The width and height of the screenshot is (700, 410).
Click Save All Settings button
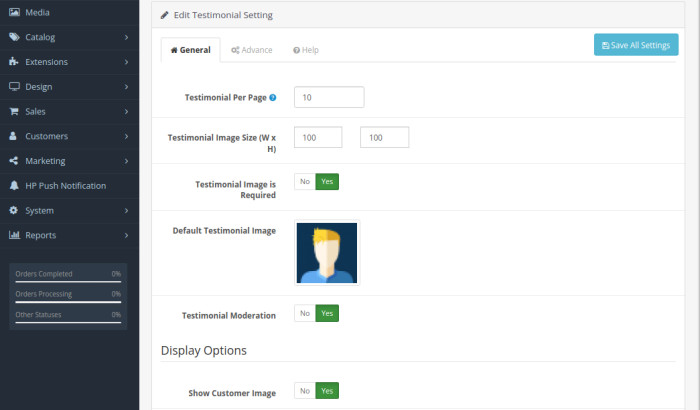coord(636,45)
